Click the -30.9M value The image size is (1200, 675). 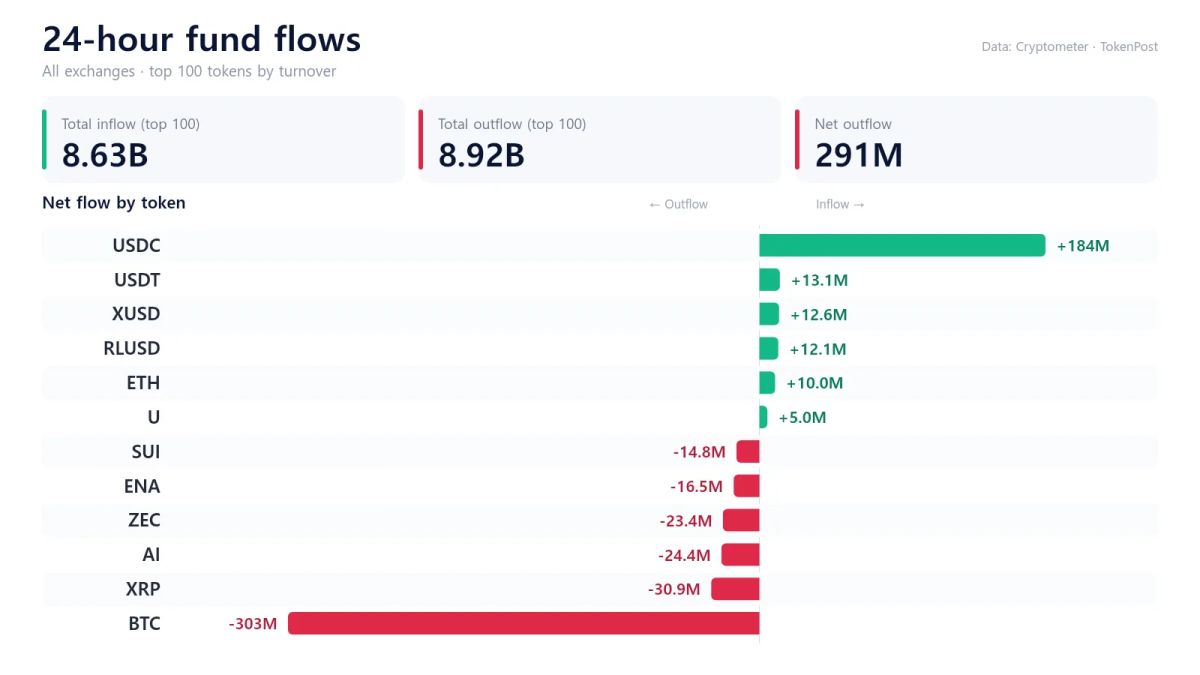pyautogui.click(x=674, y=589)
